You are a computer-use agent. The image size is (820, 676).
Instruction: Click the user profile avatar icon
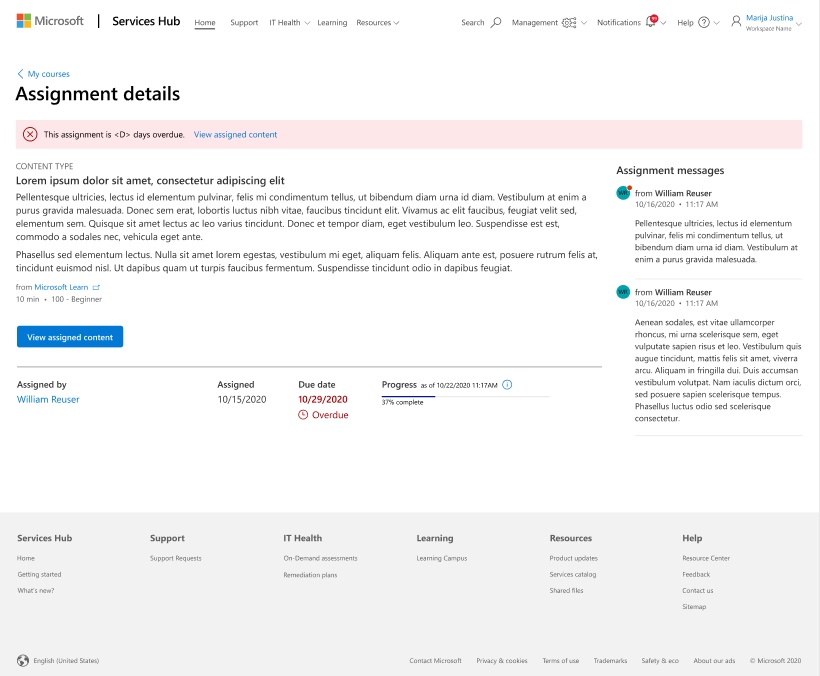click(x=737, y=21)
